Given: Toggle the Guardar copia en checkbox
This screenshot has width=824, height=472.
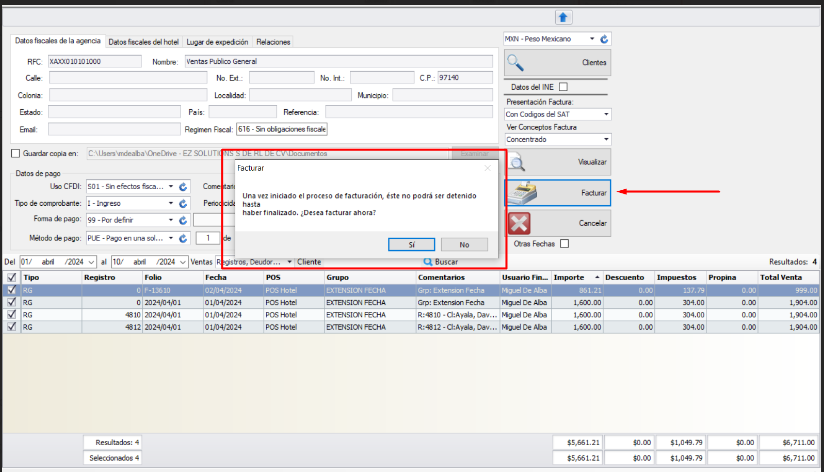Looking at the screenshot, I should (x=15, y=153).
